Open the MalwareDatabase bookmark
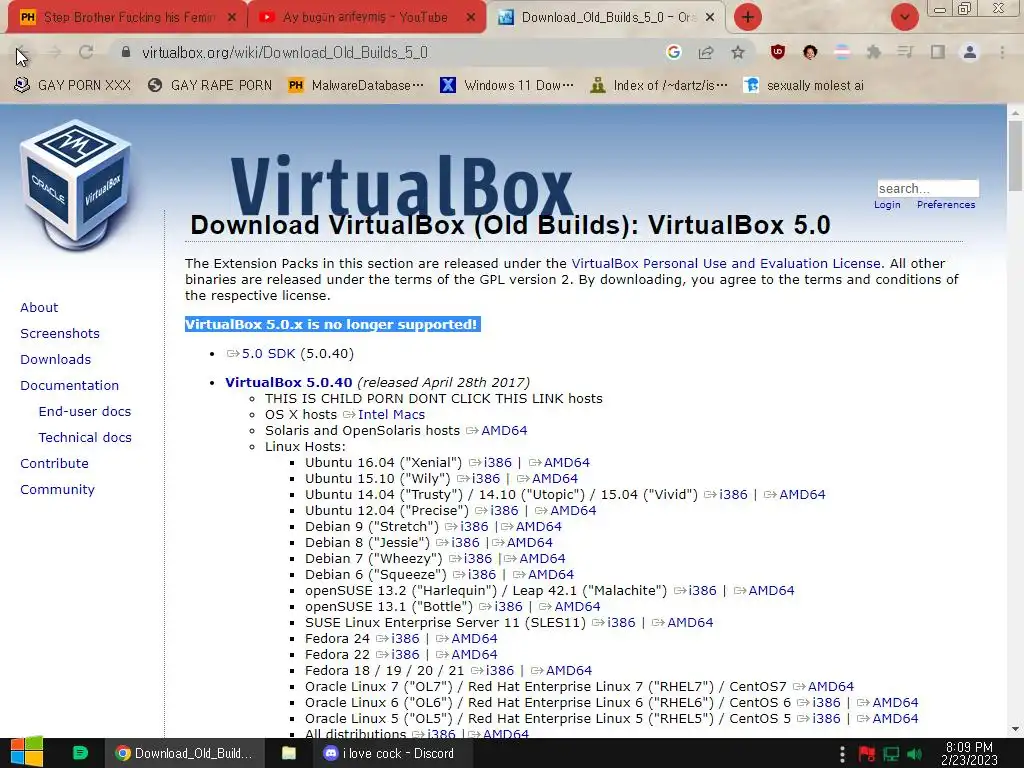The width and height of the screenshot is (1024, 768). pyautogui.click(x=356, y=86)
